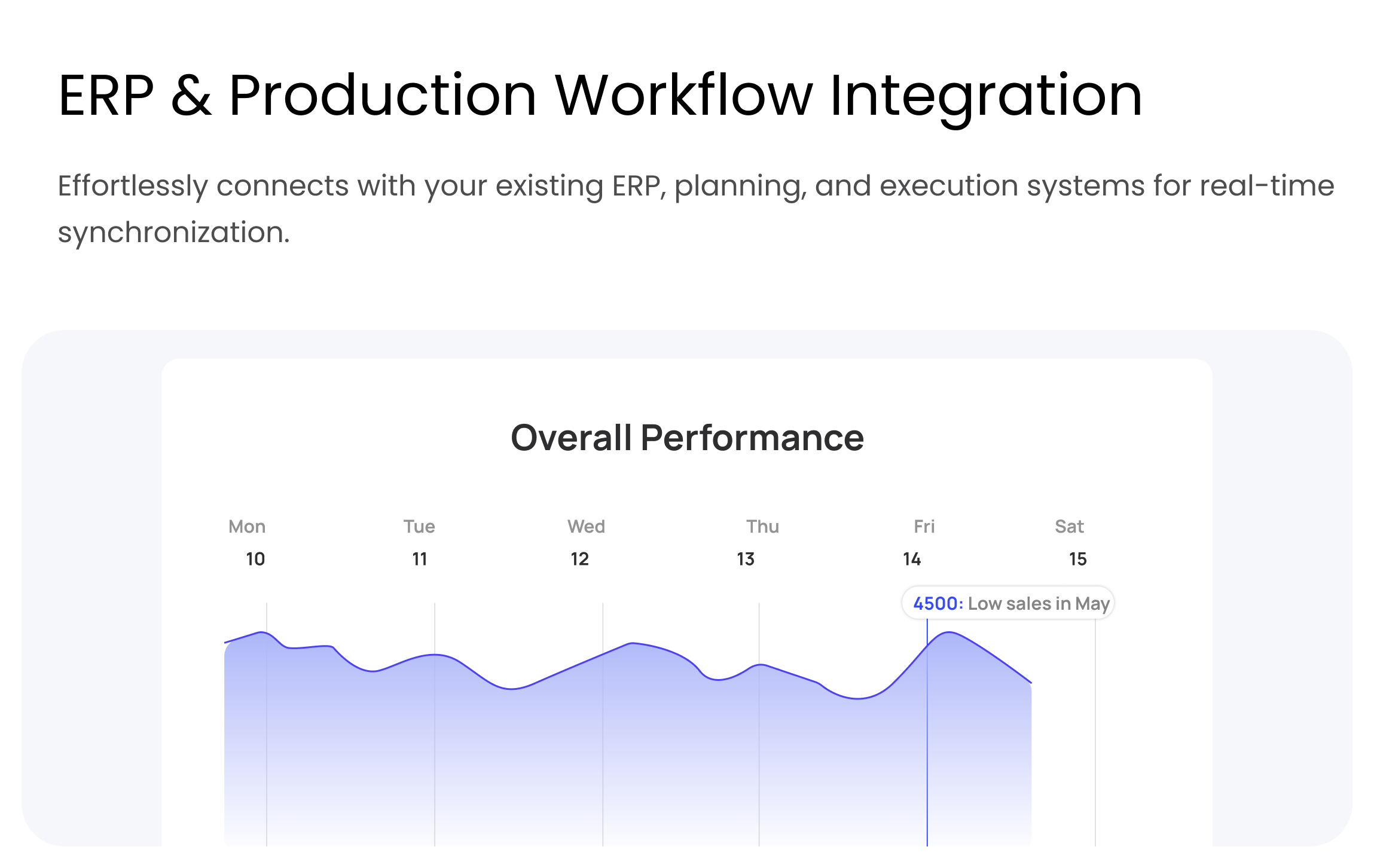This screenshot has width=1374, height=868.
Task: Click the chart peak under the tooltip
Action: coord(949,633)
